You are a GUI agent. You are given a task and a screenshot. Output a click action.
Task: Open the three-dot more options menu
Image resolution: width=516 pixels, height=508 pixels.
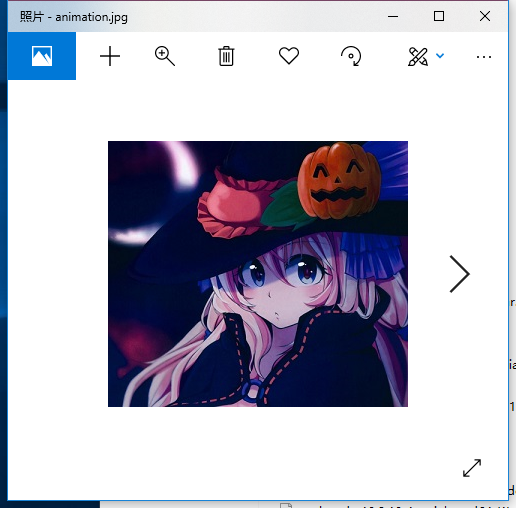tap(484, 57)
